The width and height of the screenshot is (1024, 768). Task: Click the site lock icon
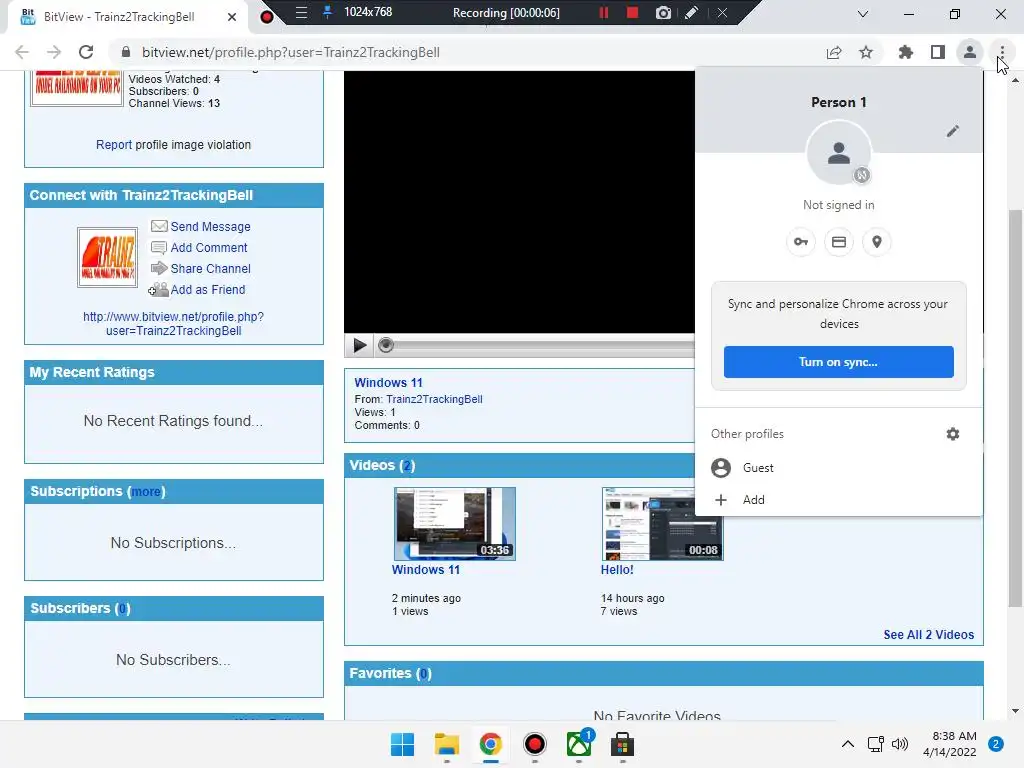[126, 52]
